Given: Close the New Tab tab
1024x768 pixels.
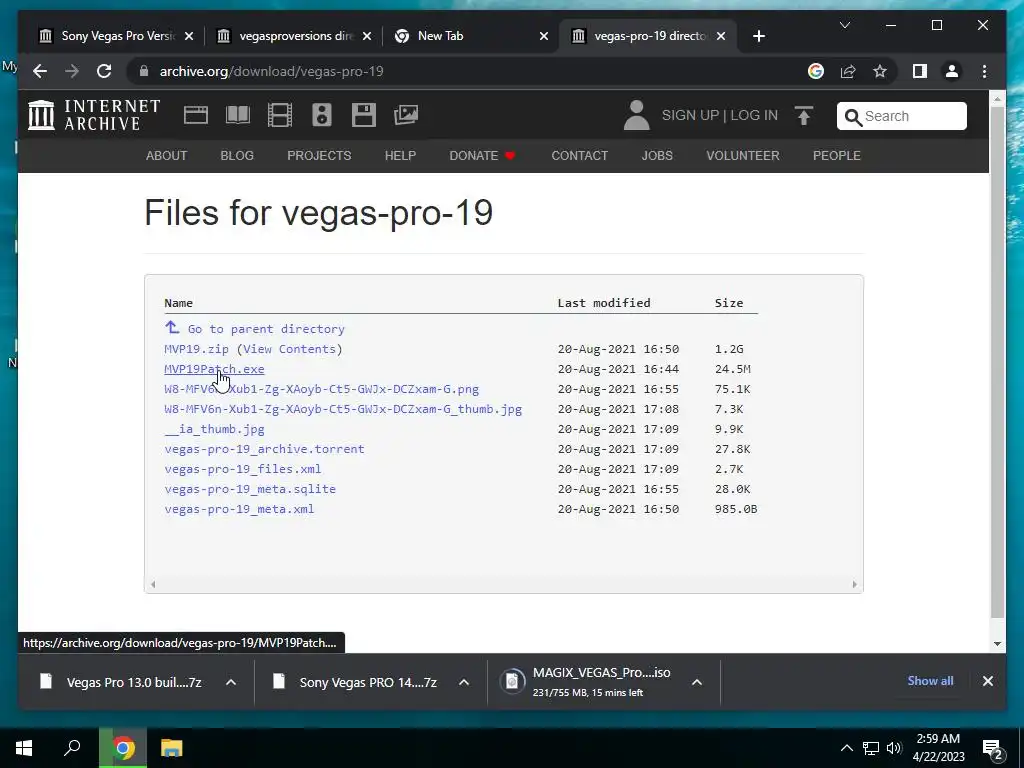Looking at the screenshot, I should [x=544, y=36].
